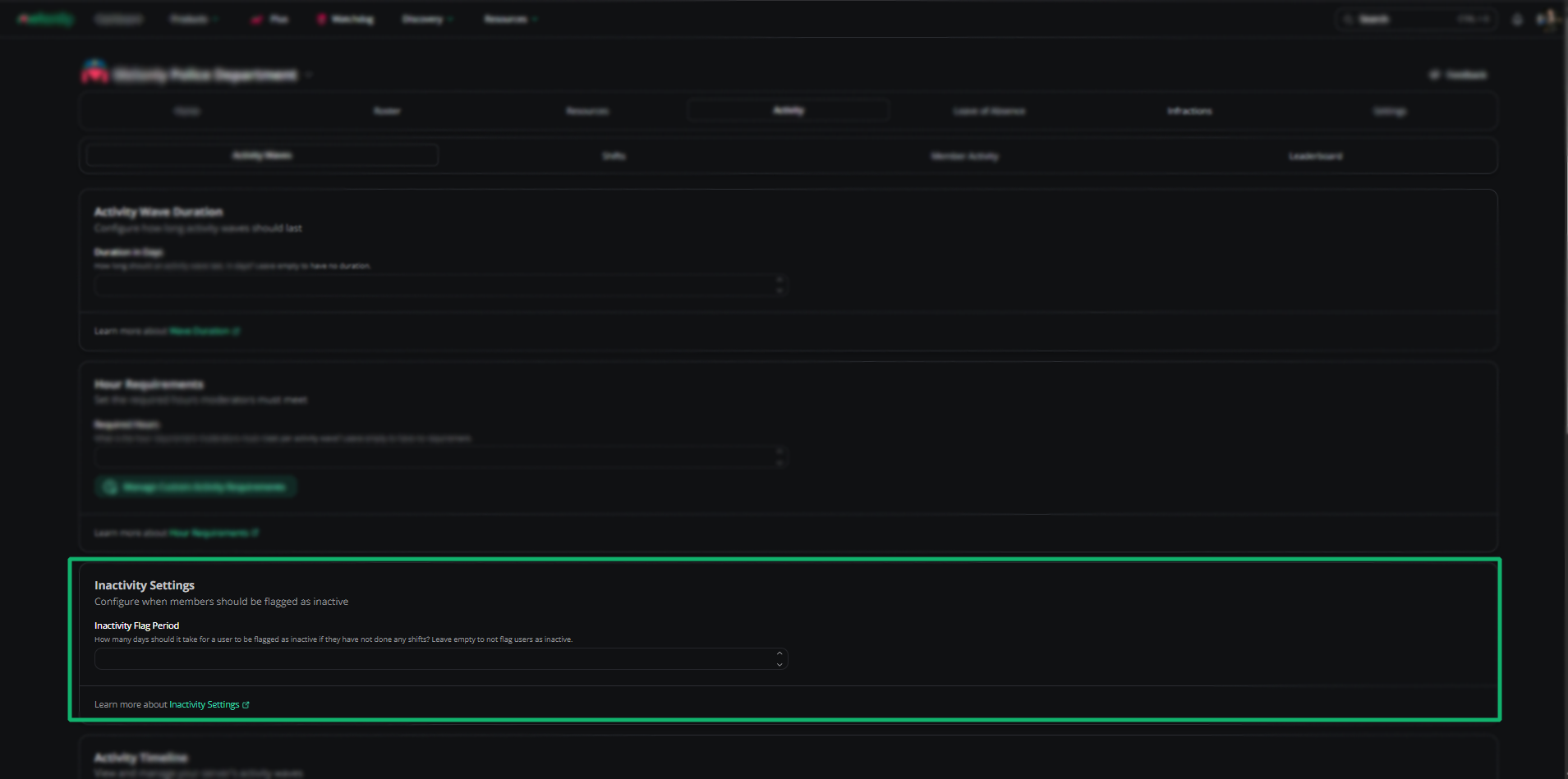Viewport: 1568px width, 779px height.
Task: Switch to the Shifts sub-tab
Action: point(614,156)
